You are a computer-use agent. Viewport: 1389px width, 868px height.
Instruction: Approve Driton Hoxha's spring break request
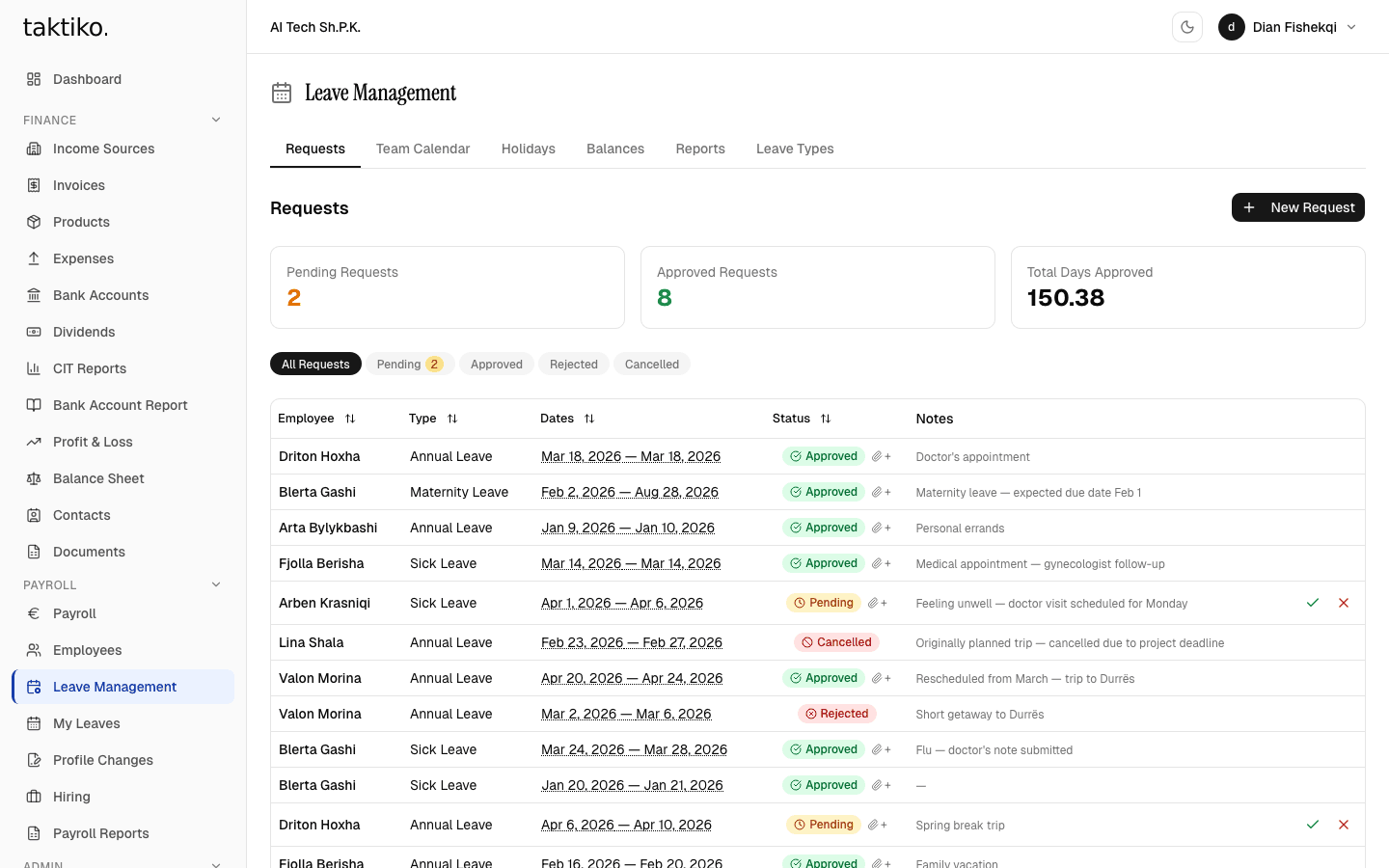pos(1312,825)
